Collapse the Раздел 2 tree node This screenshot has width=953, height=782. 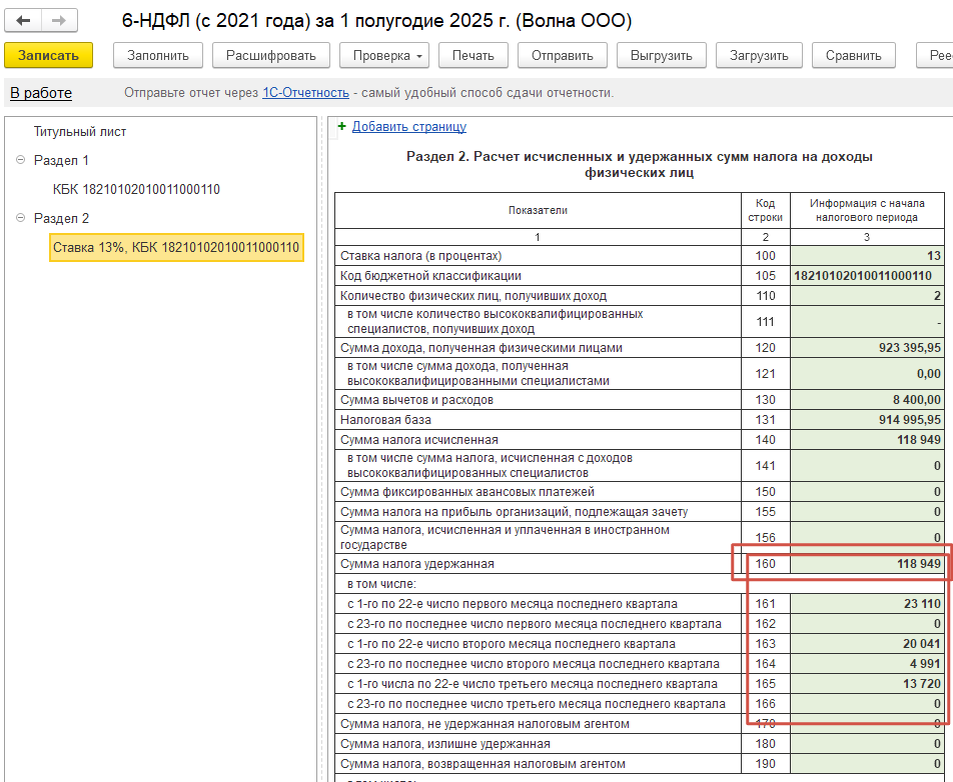point(20,218)
